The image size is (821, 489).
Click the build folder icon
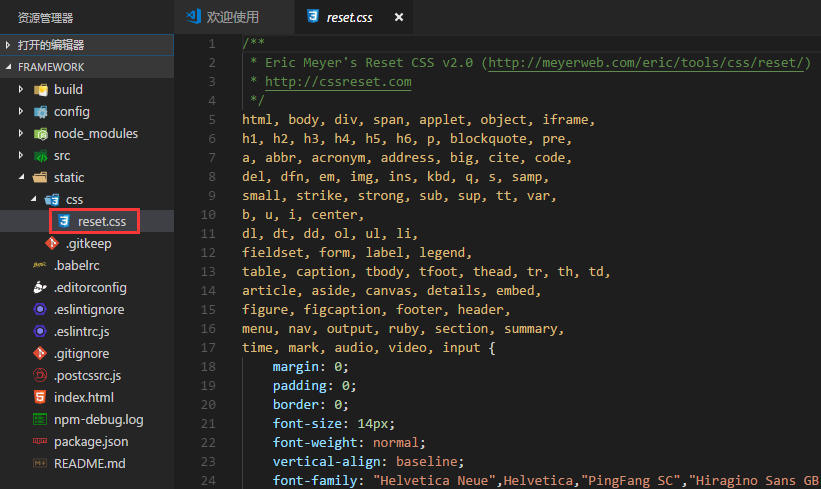click(41, 90)
